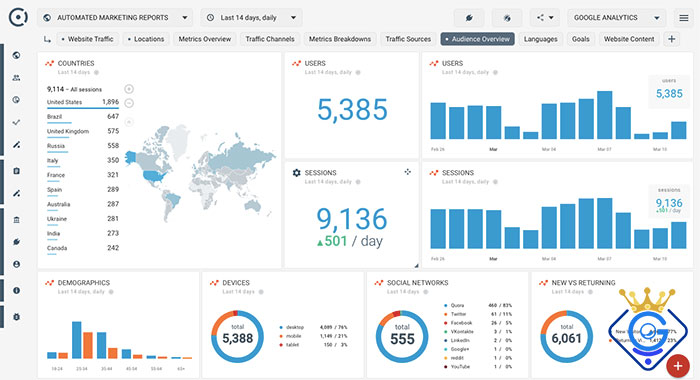
Task: Click the icon button left of share
Action: click(507, 18)
